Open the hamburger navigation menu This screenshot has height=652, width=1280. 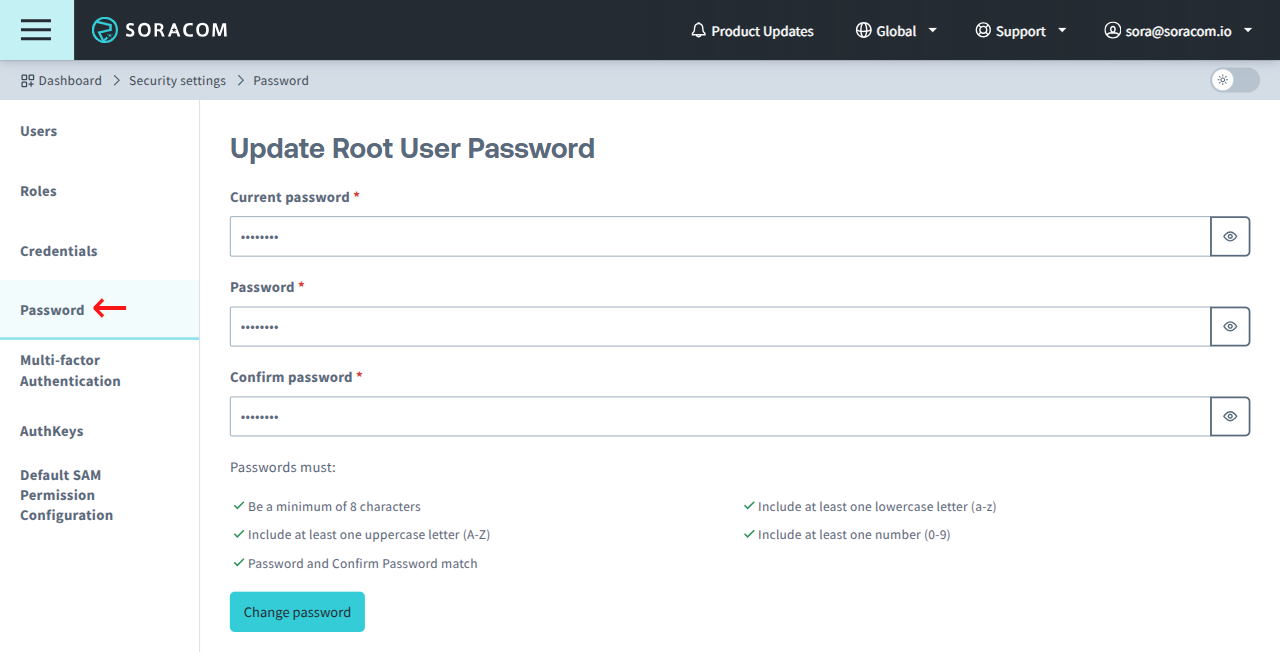click(36, 30)
